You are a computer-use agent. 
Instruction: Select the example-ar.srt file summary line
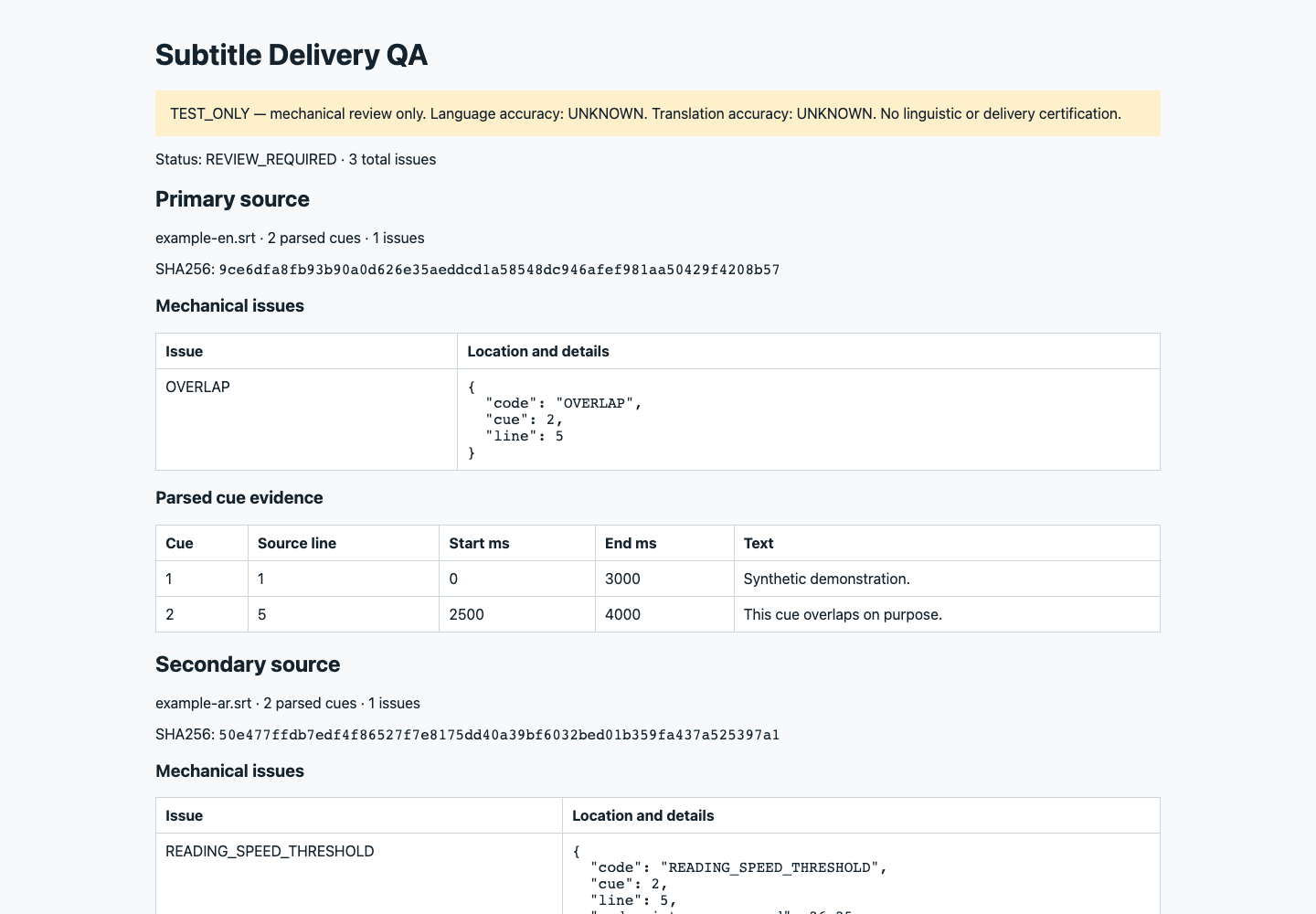point(288,703)
